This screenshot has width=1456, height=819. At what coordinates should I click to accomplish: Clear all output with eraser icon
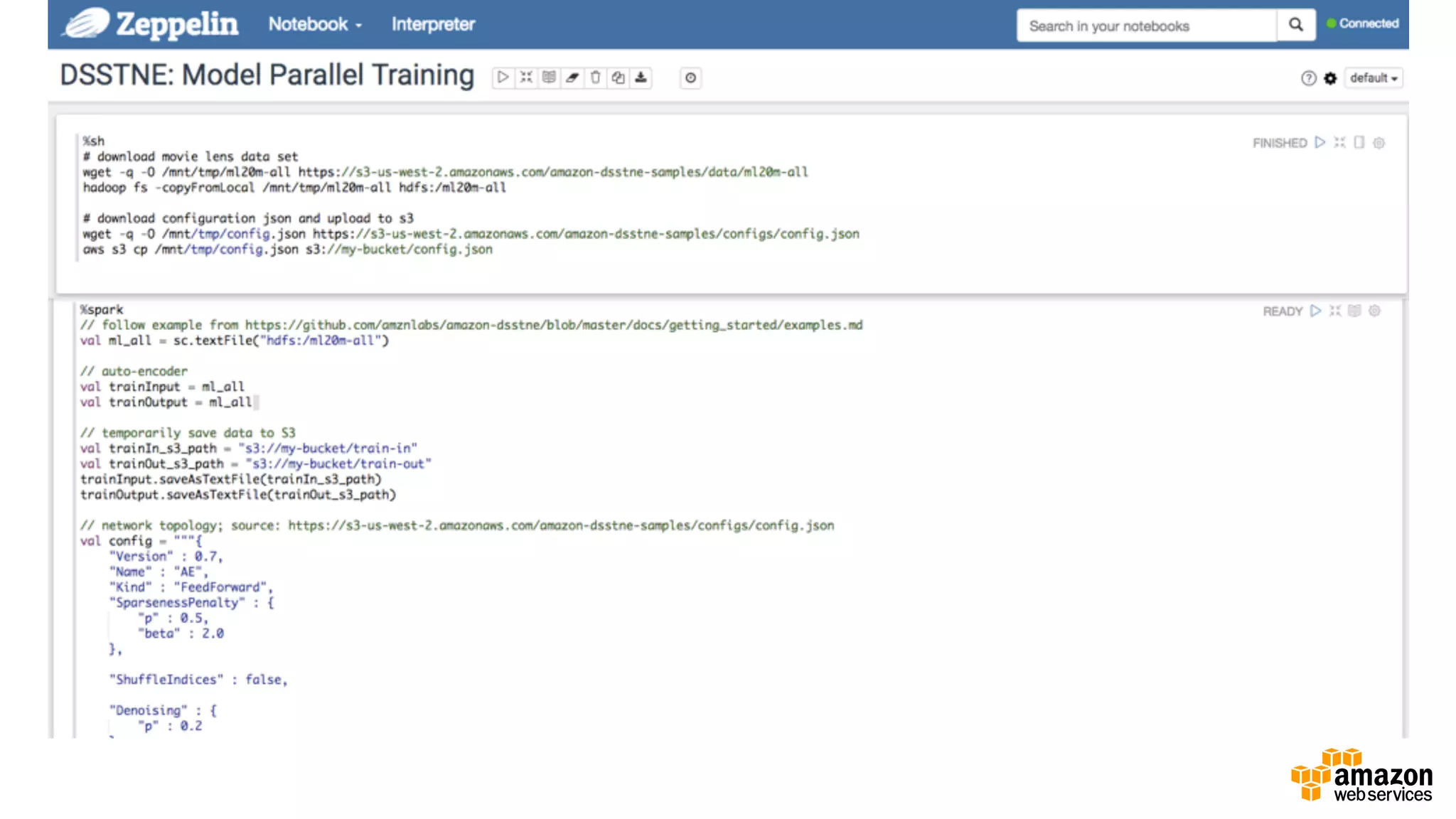572,77
